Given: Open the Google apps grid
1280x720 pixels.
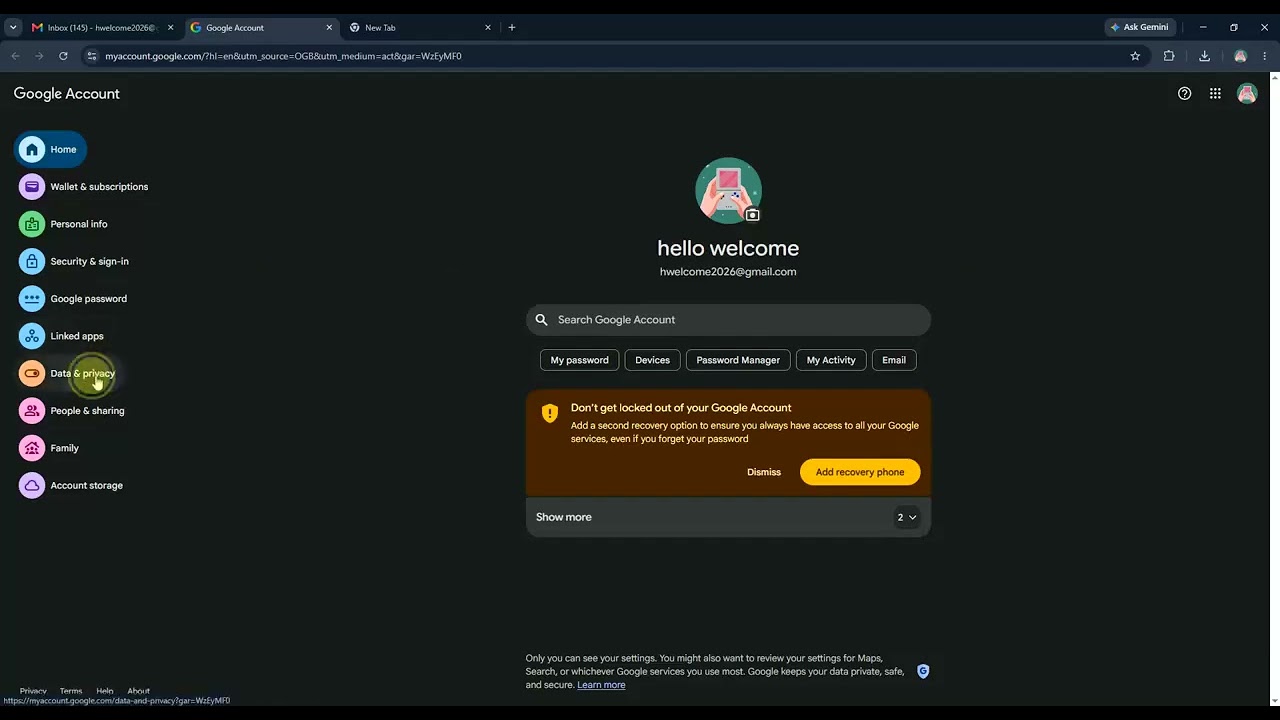Looking at the screenshot, I should click(x=1215, y=94).
